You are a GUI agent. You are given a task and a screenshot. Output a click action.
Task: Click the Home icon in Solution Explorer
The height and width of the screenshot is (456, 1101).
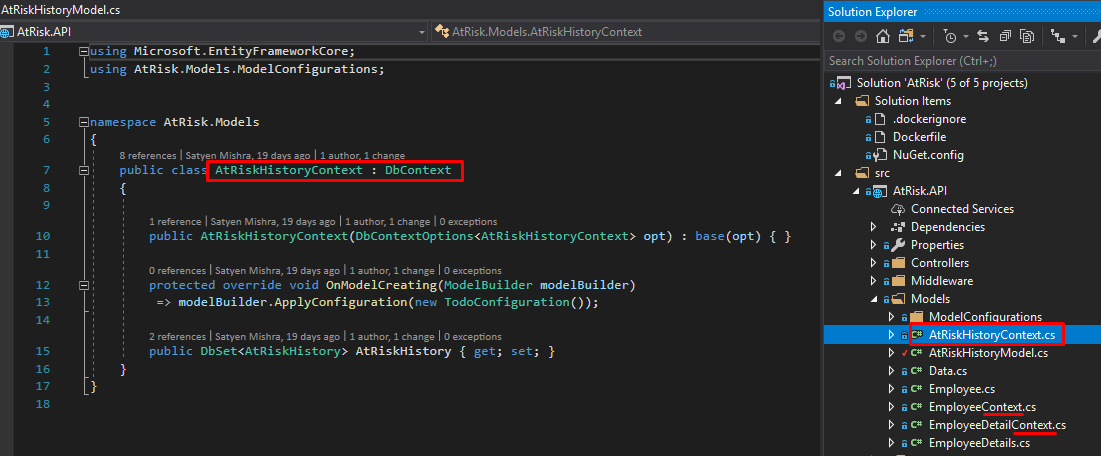[x=883, y=36]
